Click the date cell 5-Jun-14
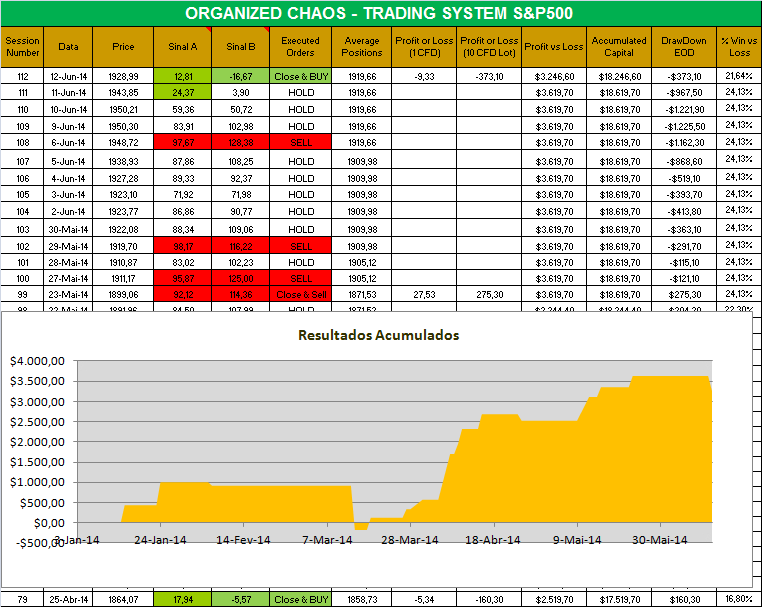Viewport: 762px width, 607px height. point(68,161)
